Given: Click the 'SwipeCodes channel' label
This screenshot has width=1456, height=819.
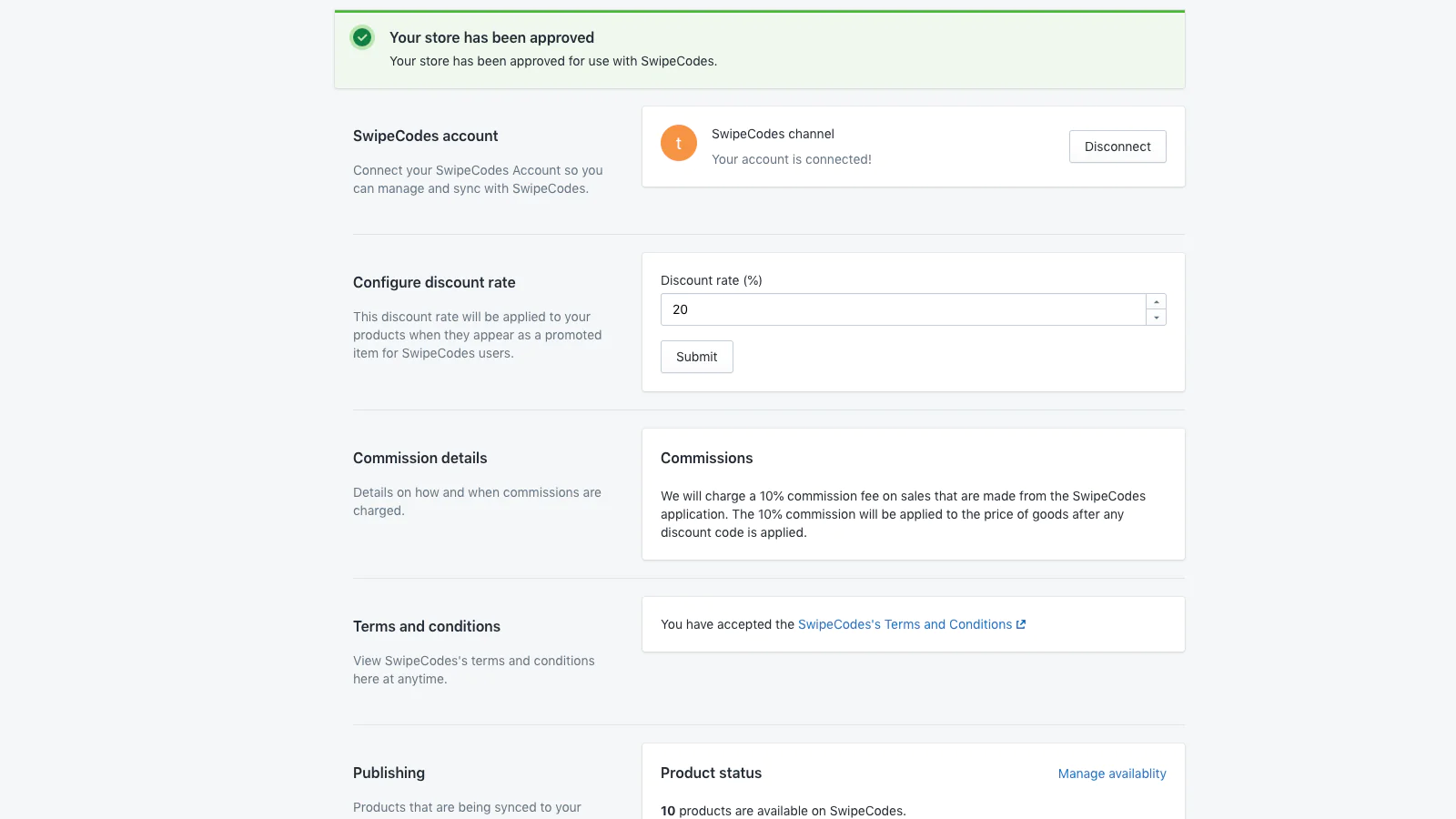Looking at the screenshot, I should coord(773,134).
